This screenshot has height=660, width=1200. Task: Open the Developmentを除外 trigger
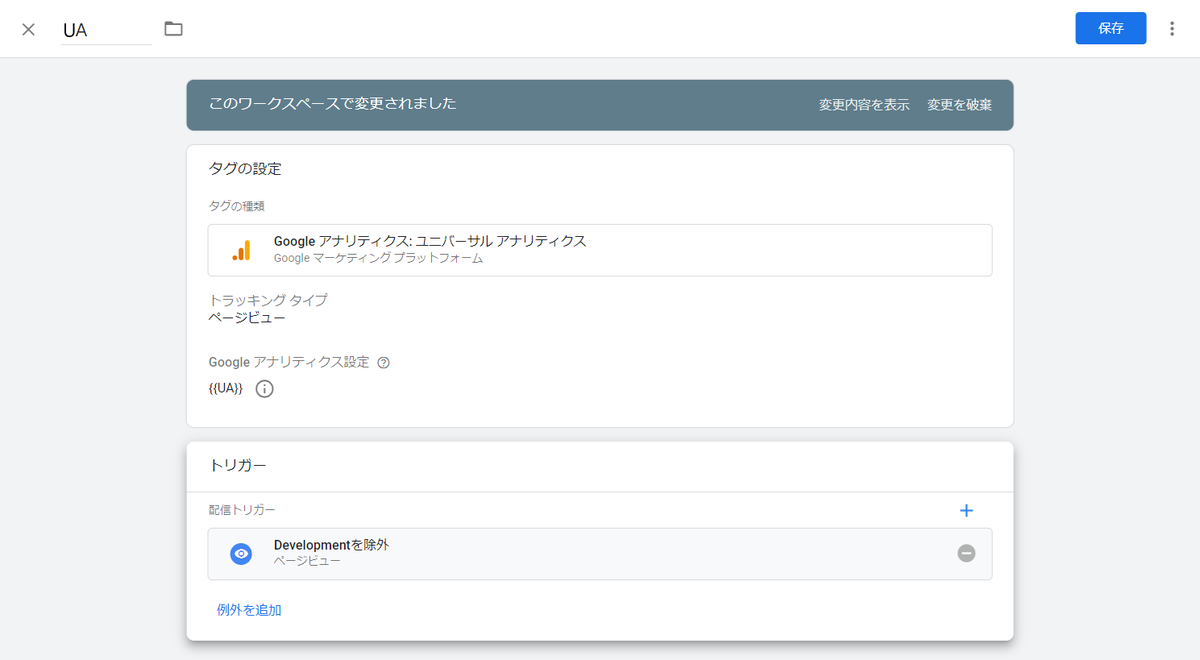600,554
